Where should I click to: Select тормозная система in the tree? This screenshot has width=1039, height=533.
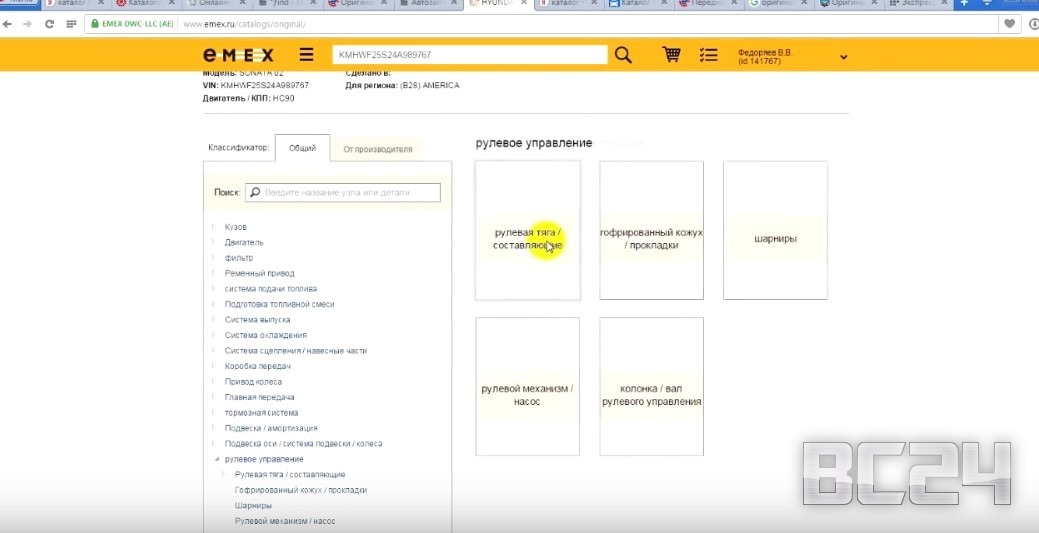point(259,413)
